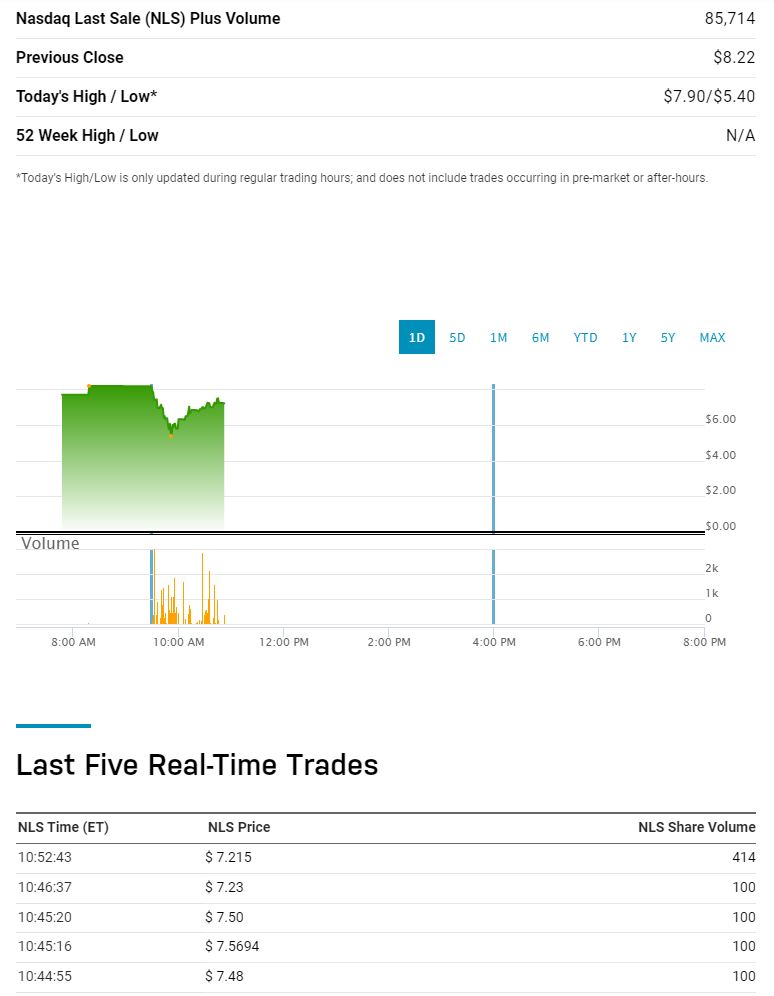This screenshot has width=774, height=996.
Task: Select the trade at 10:52:43
Action: coord(46,857)
